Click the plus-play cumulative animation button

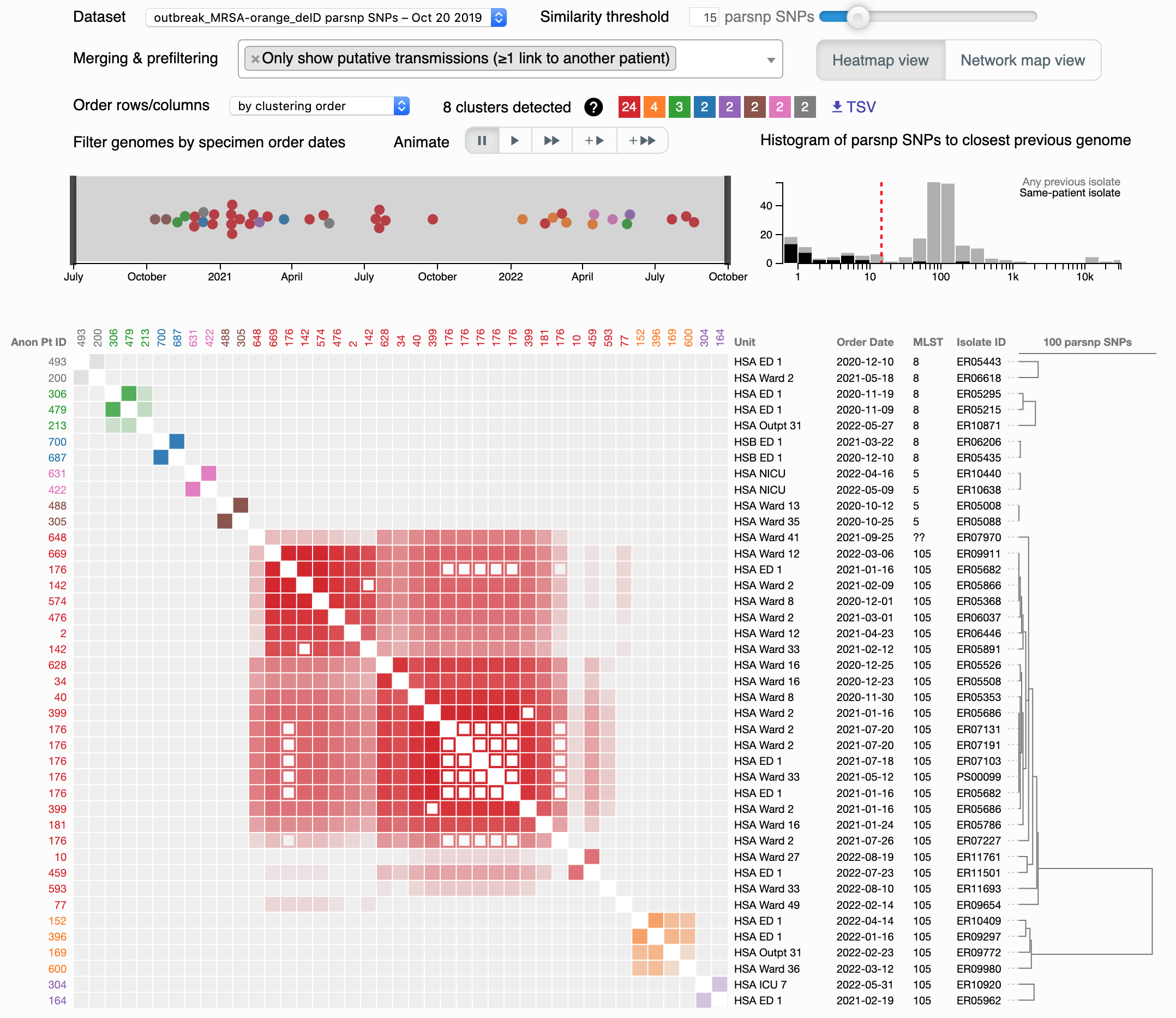tap(594, 140)
